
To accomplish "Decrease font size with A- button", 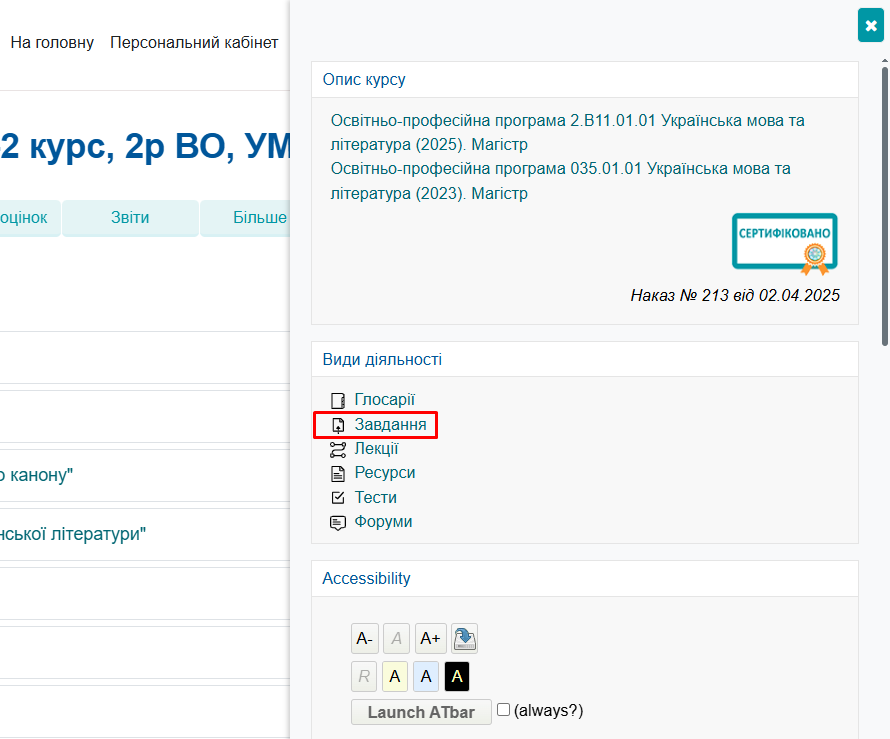I will coord(364,638).
